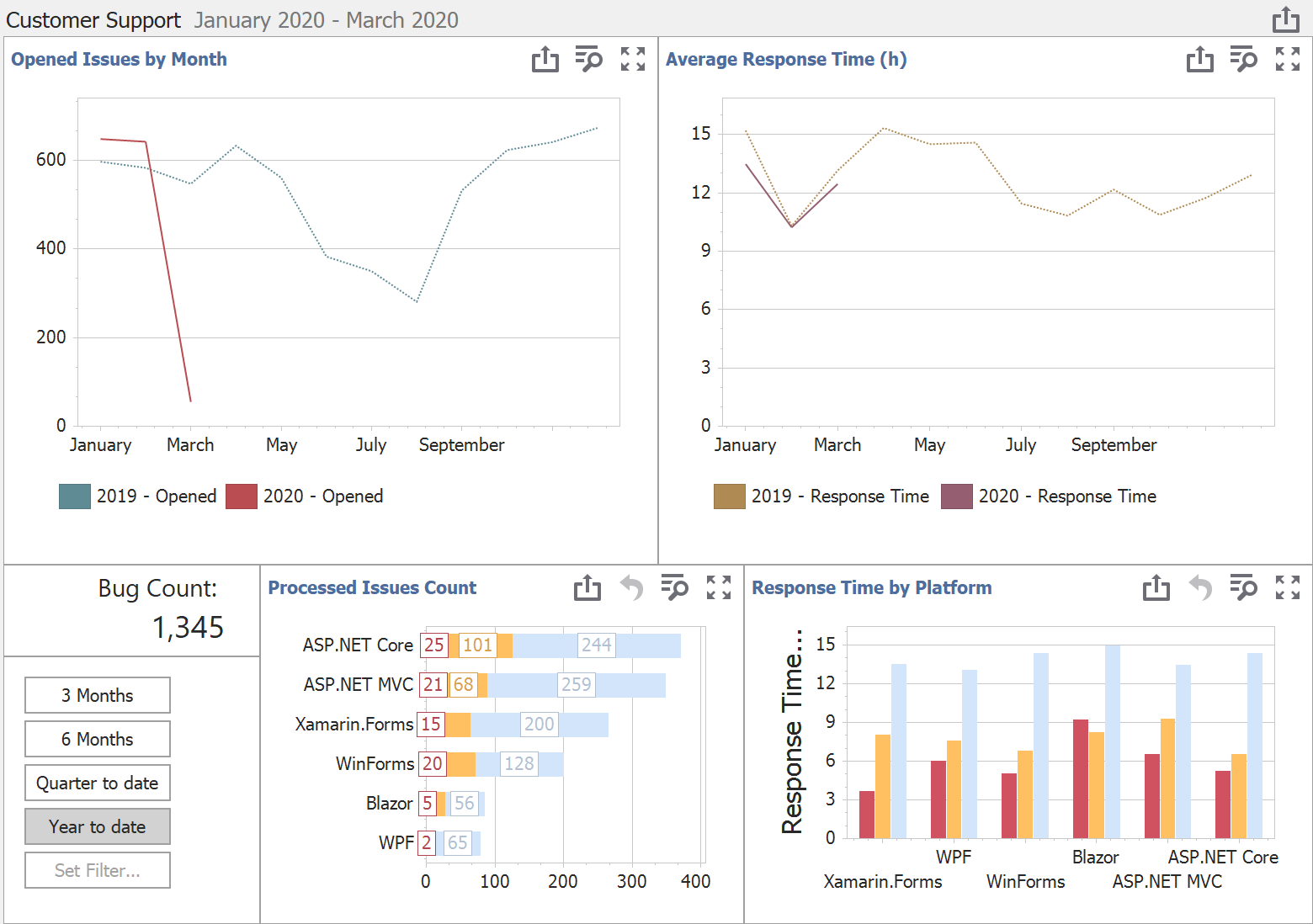Open the data inspector for Opened Issues by Month
This screenshot has height=924, width=1313.
click(589, 59)
